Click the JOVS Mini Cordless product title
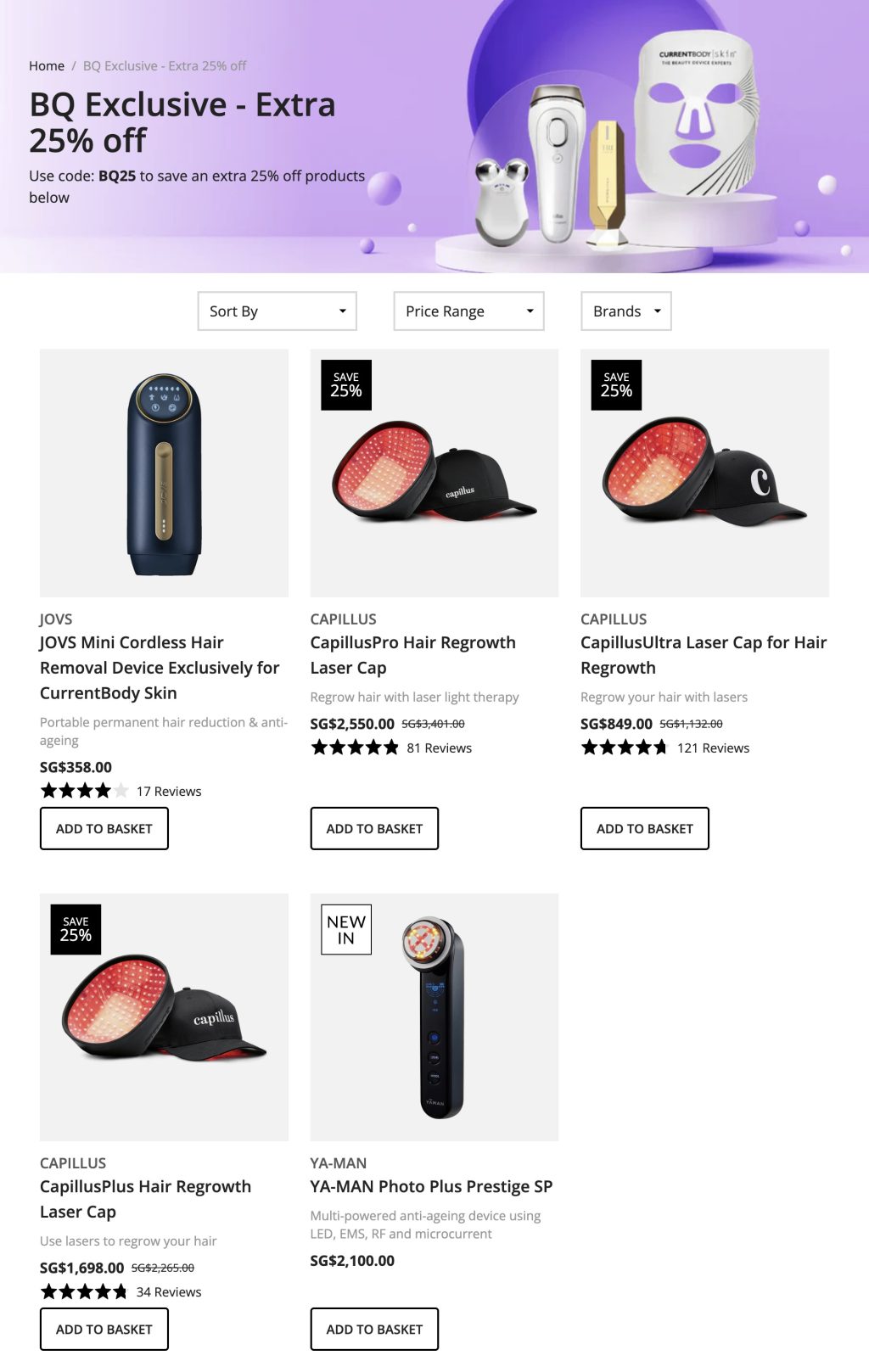 [x=160, y=668]
